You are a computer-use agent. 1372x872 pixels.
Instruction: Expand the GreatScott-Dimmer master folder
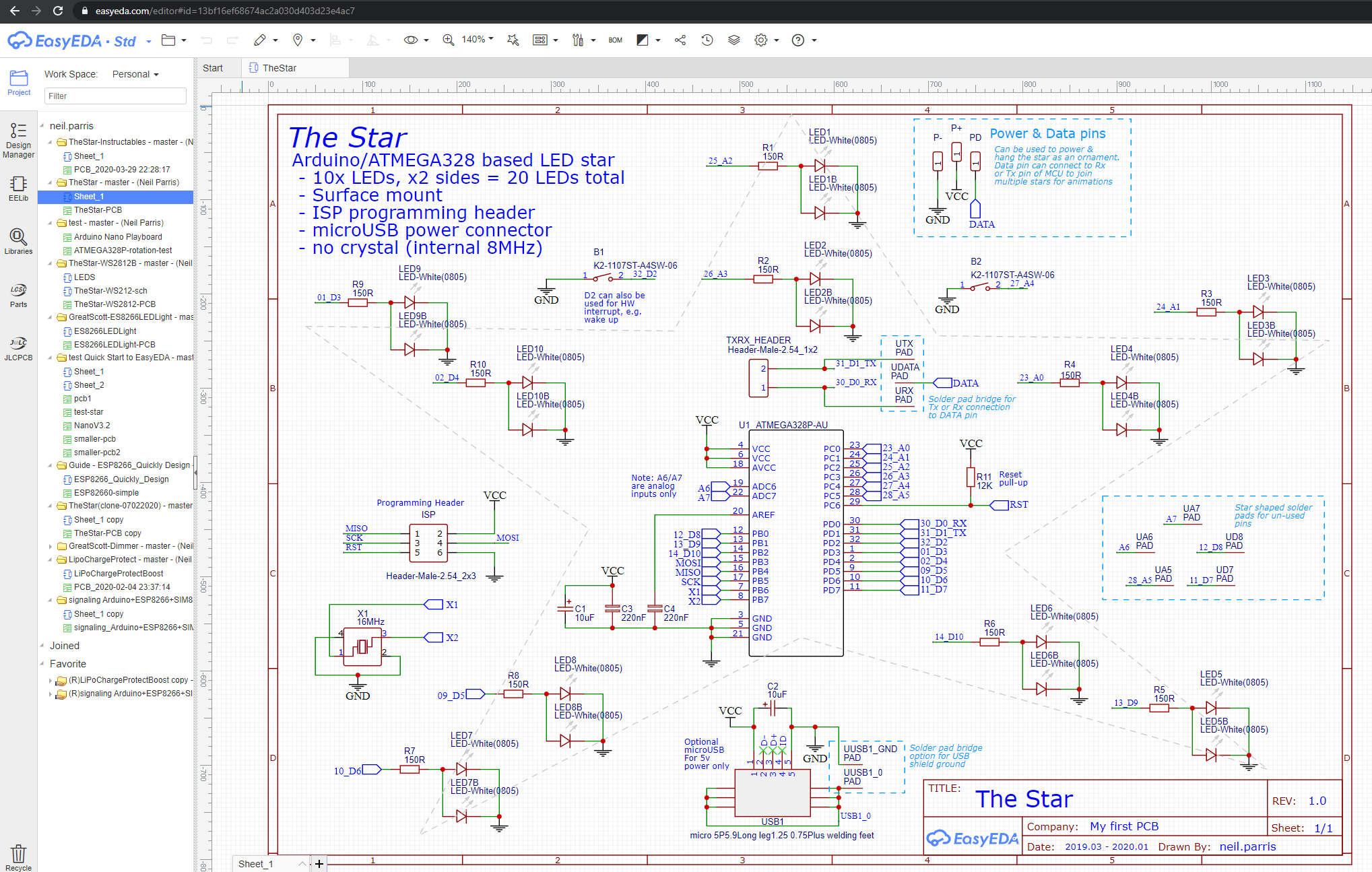[x=51, y=546]
